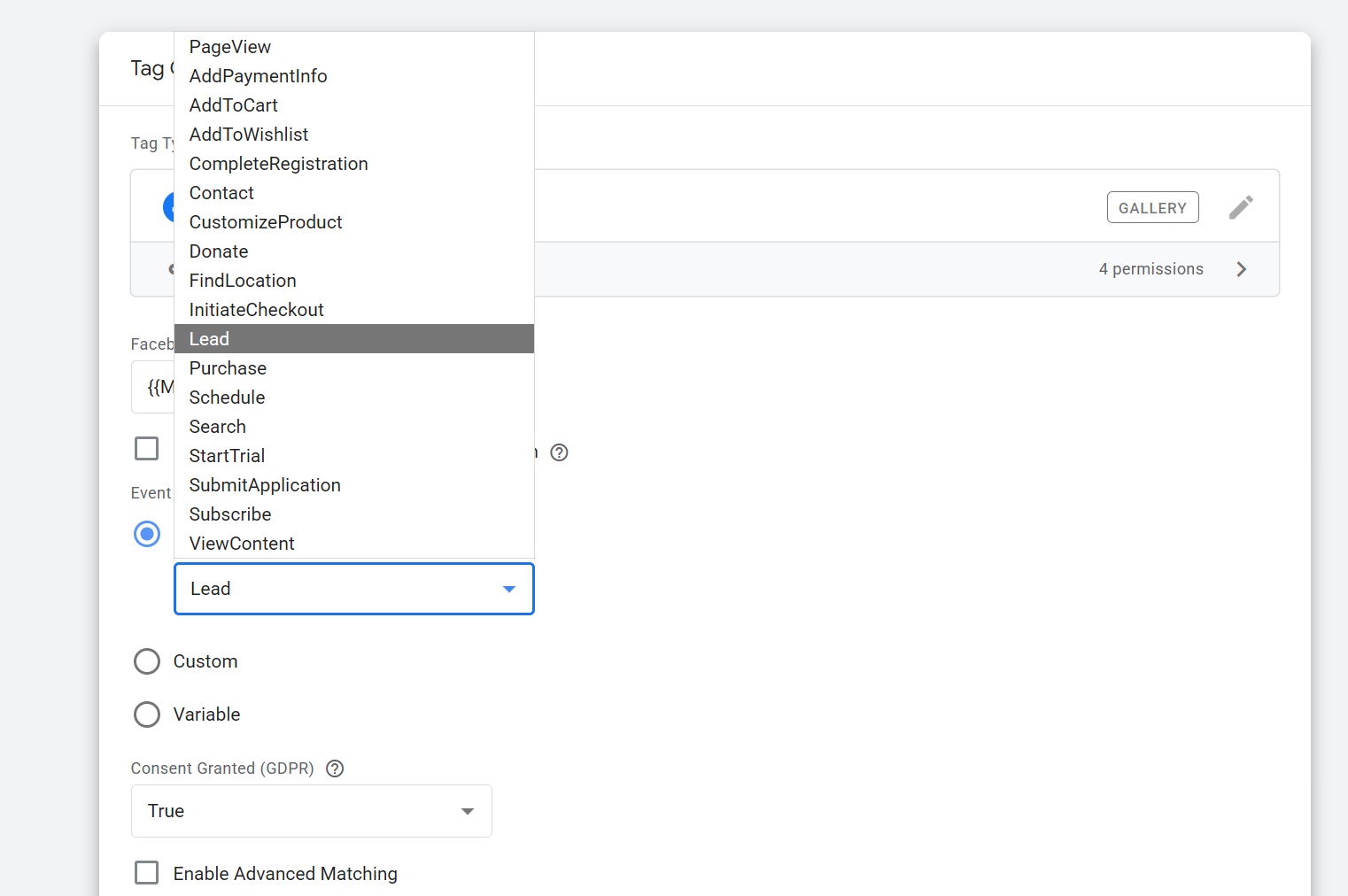
Task: Open the GALLERY button
Action: point(1152,207)
